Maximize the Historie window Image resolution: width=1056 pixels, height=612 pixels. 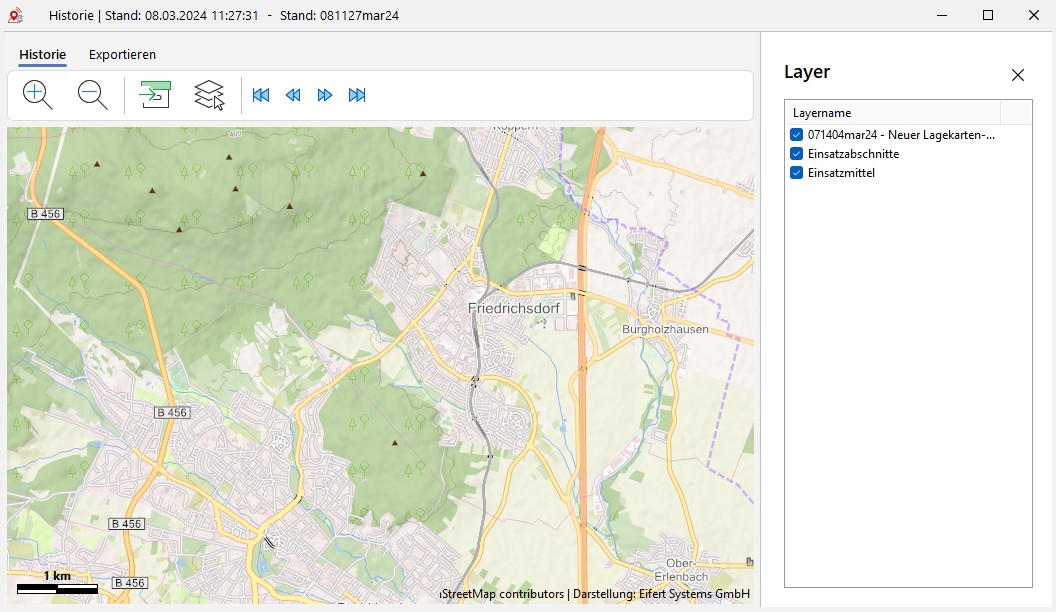tap(987, 15)
